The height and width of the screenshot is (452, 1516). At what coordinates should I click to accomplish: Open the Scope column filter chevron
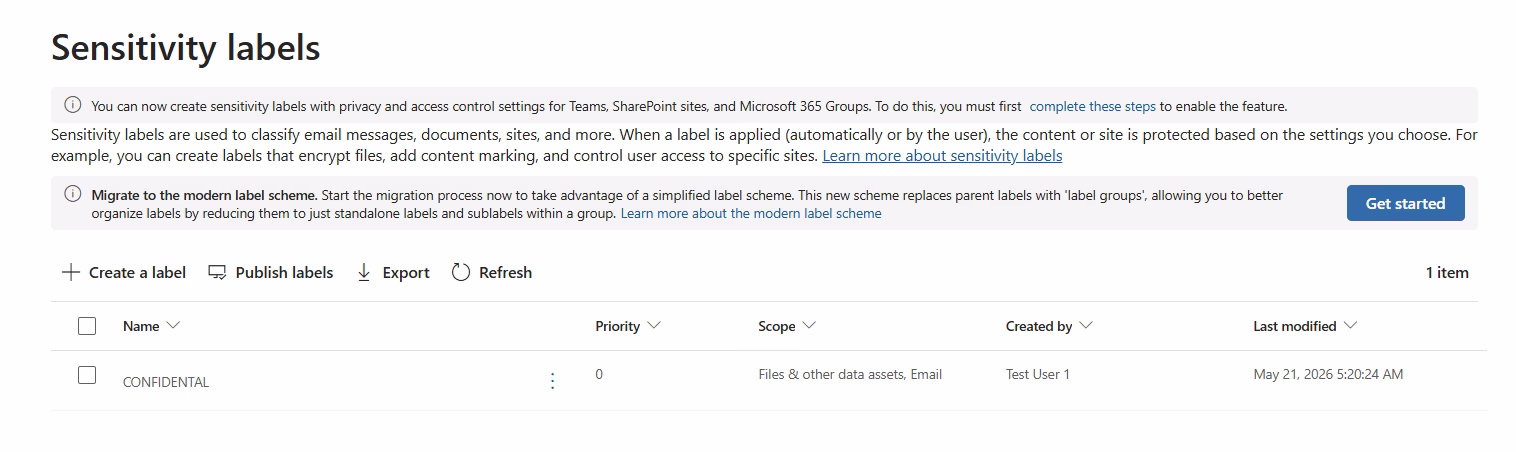tap(809, 326)
